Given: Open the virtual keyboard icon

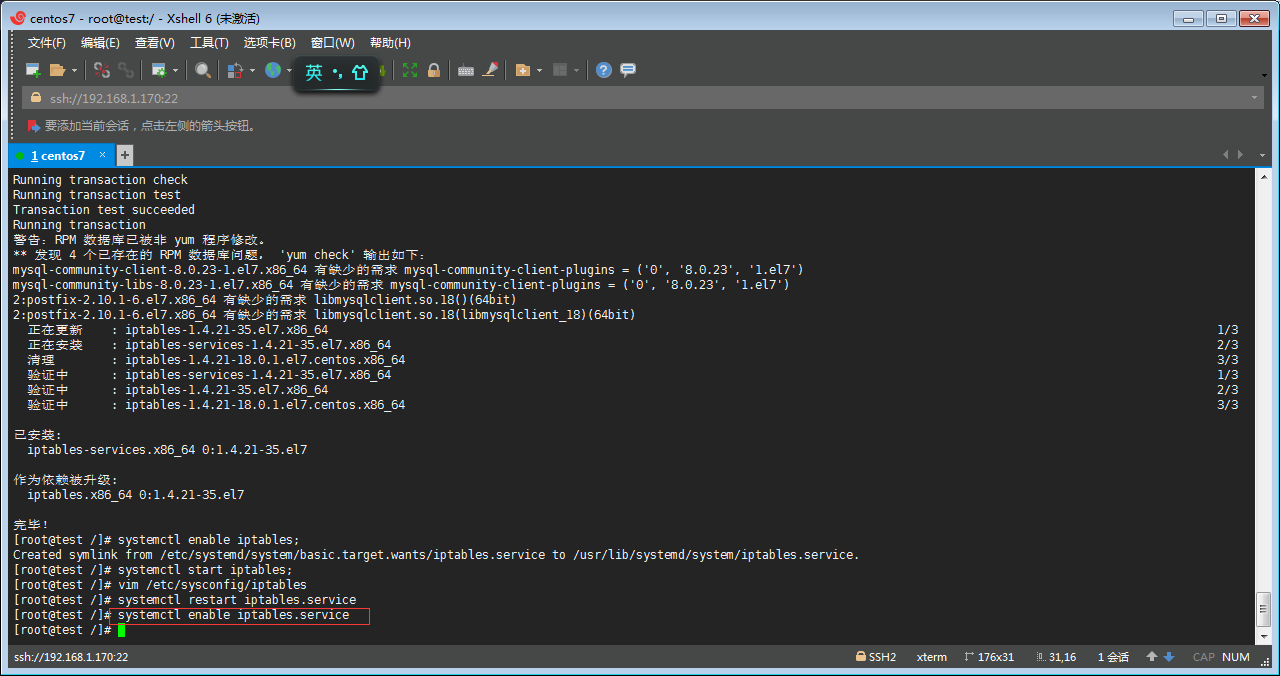Looking at the screenshot, I should coord(465,70).
